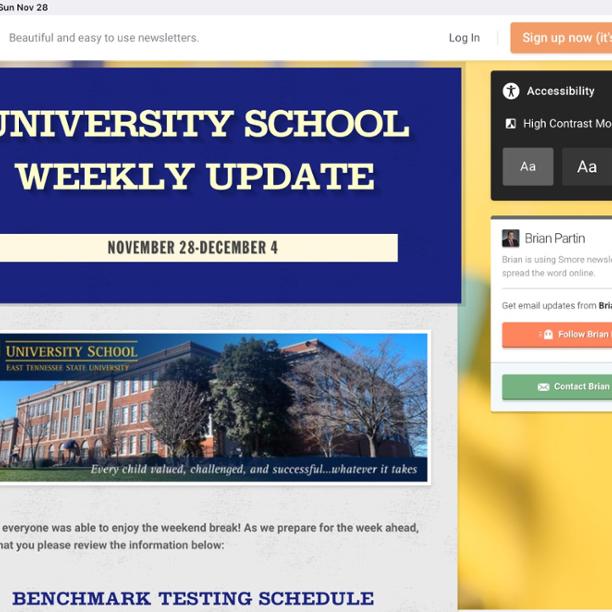Select the medium Aa text size
Viewport: 612px width, 612px height.
tap(586, 167)
